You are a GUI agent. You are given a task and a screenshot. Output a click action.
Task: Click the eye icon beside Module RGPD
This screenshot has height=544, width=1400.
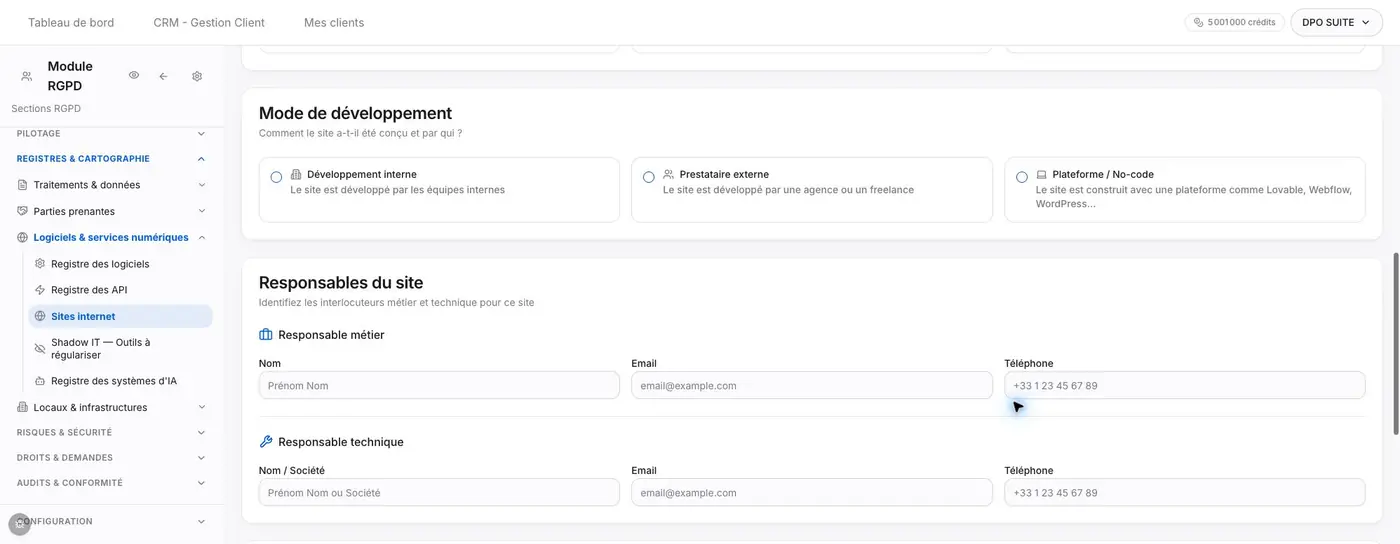(x=134, y=75)
